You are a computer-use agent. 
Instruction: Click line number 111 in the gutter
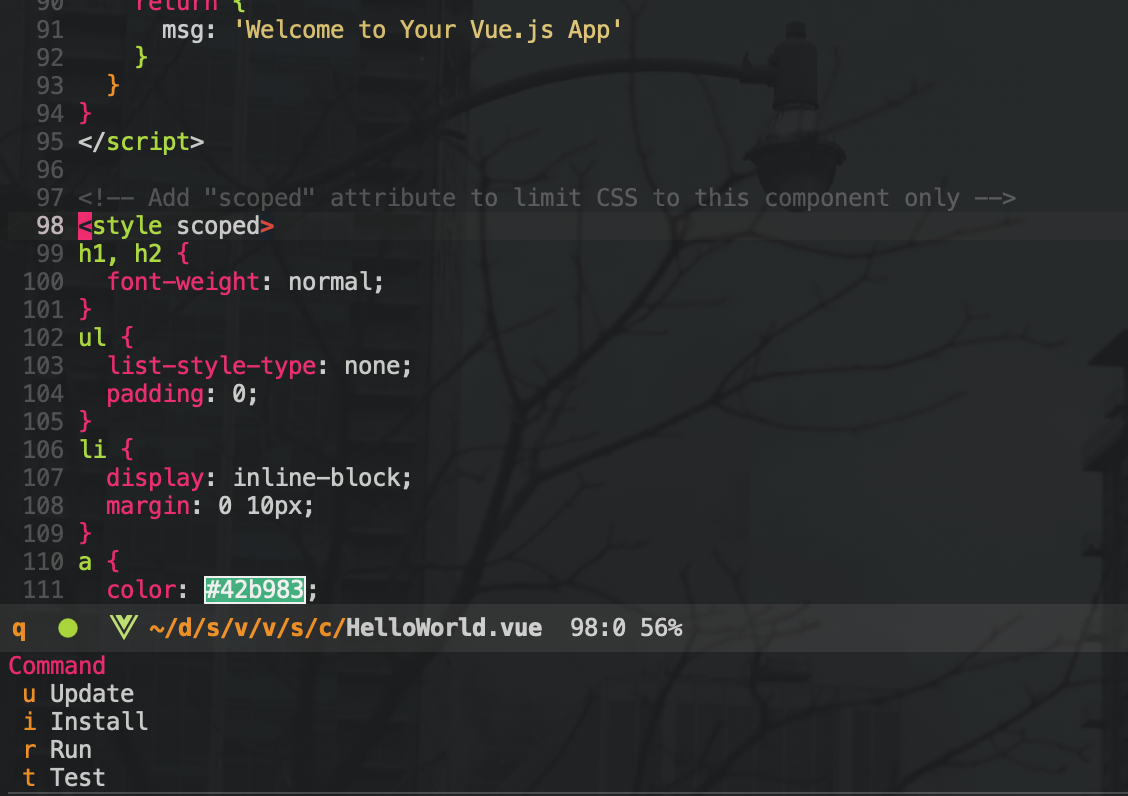(43, 590)
